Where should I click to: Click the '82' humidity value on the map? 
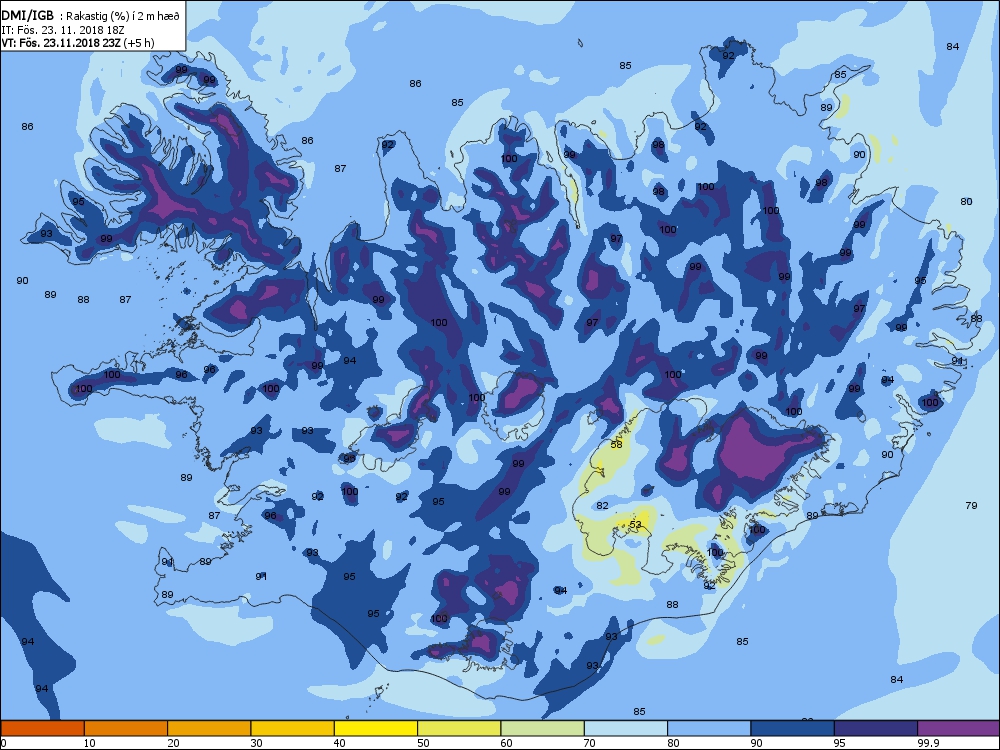tap(602, 506)
